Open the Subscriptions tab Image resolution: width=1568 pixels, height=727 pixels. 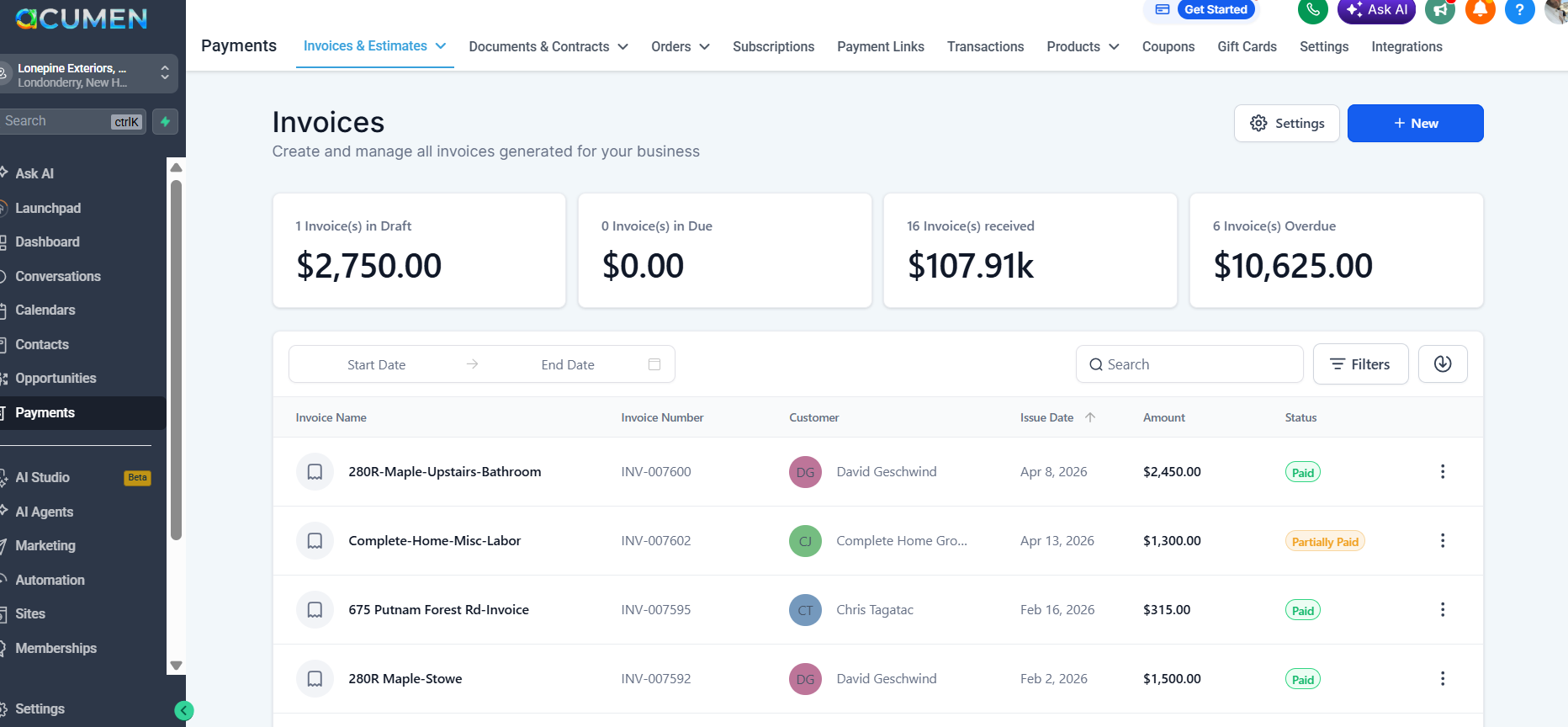click(x=773, y=47)
